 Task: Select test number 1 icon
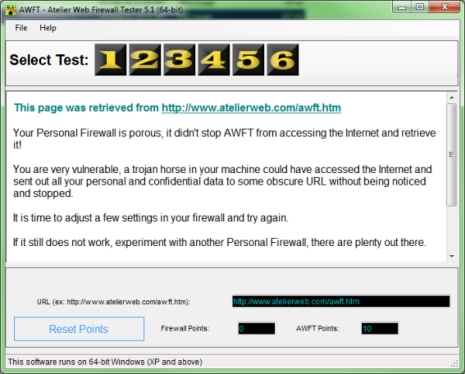[x=111, y=60]
